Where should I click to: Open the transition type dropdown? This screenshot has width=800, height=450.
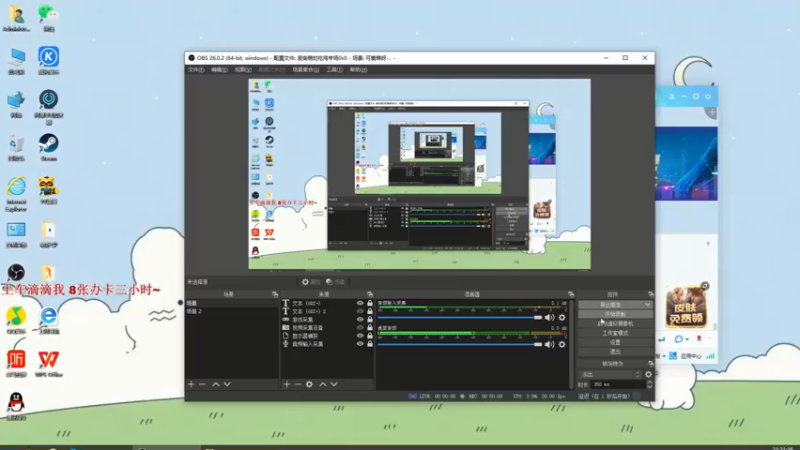[610, 374]
